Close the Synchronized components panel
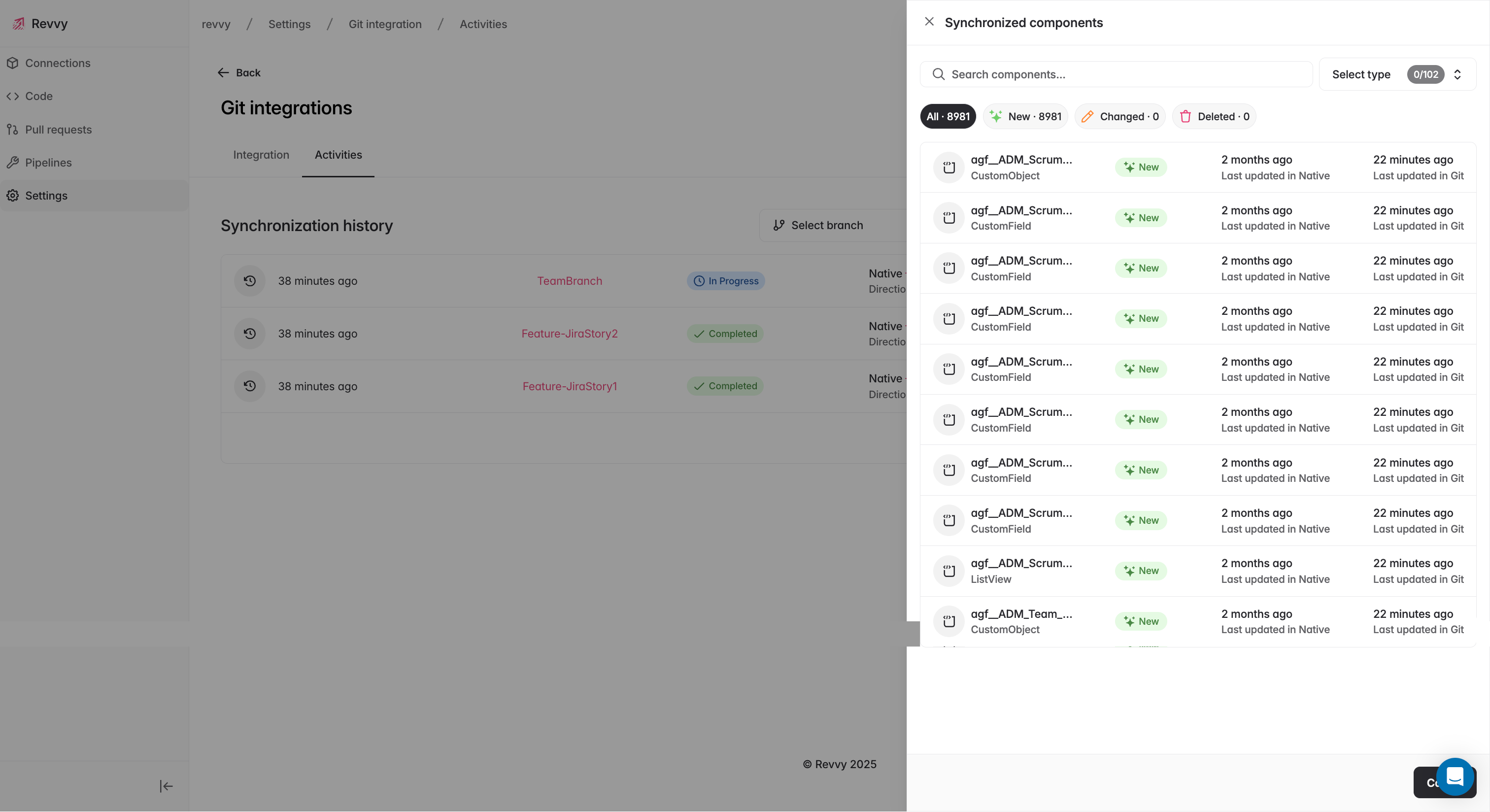The height and width of the screenshot is (812, 1490). [x=929, y=22]
